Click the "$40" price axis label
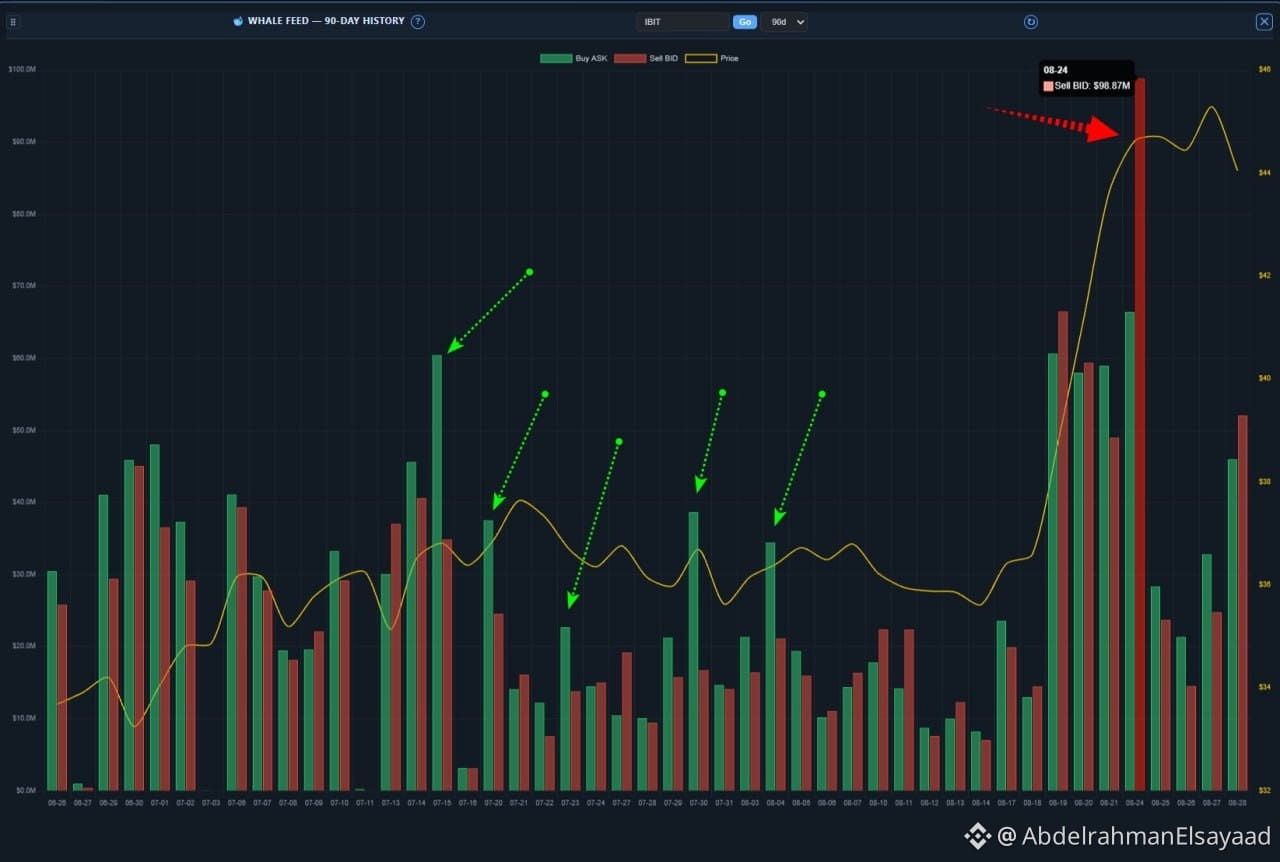 1265,378
